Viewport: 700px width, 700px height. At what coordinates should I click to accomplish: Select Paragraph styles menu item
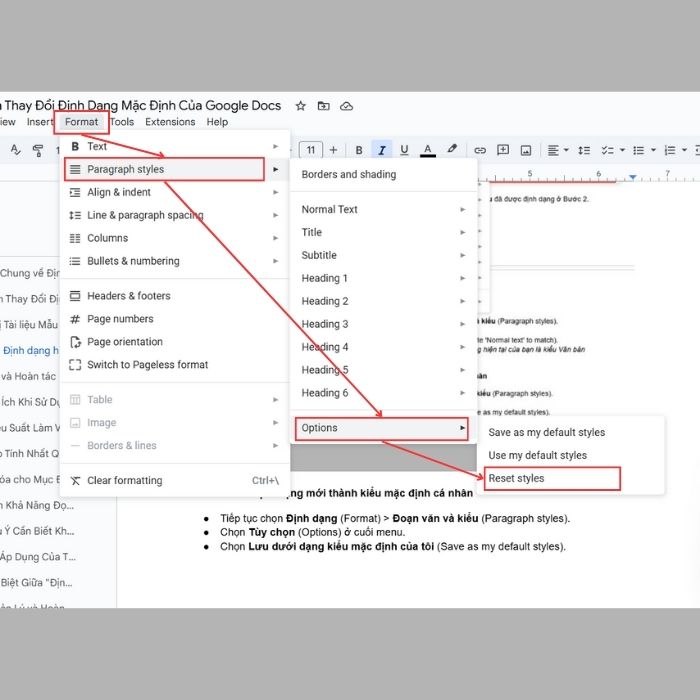pos(175,169)
